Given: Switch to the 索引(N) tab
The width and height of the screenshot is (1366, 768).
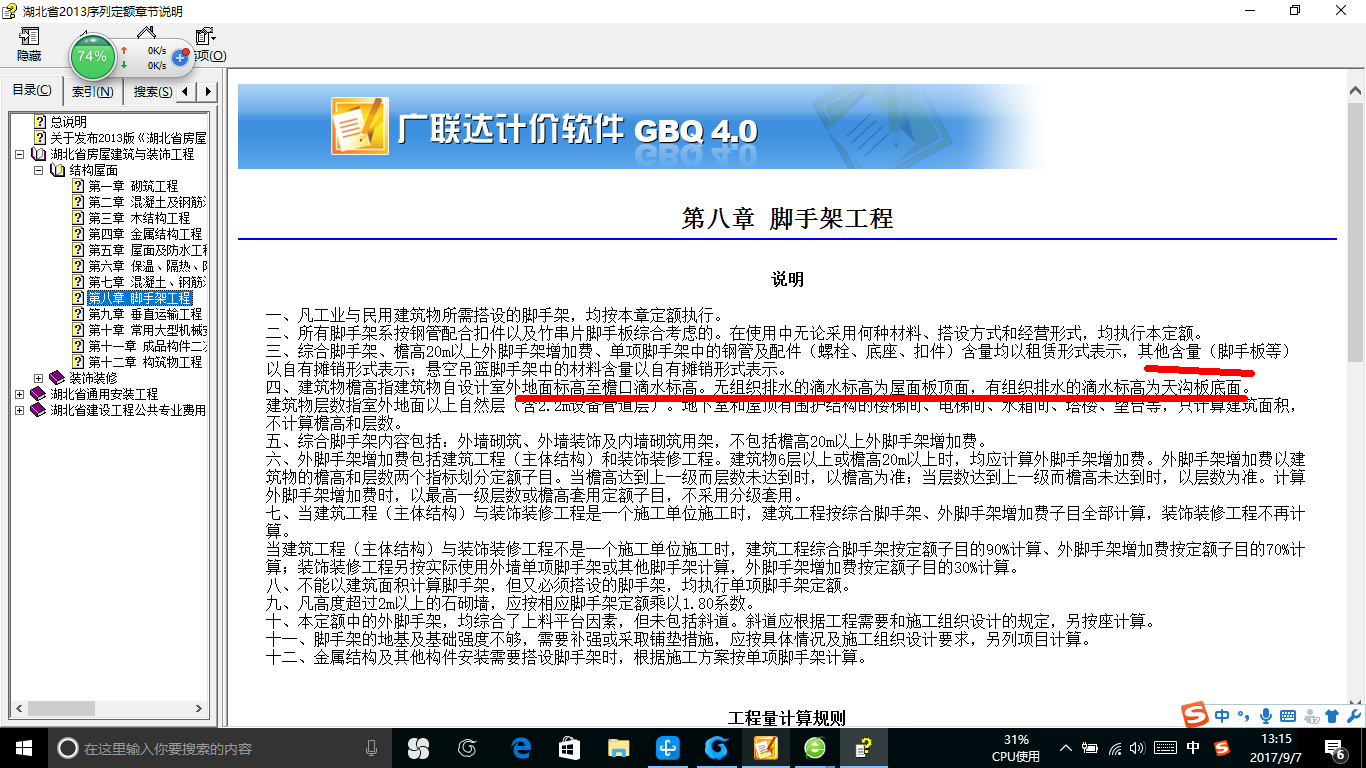Looking at the screenshot, I should (x=92, y=92).
